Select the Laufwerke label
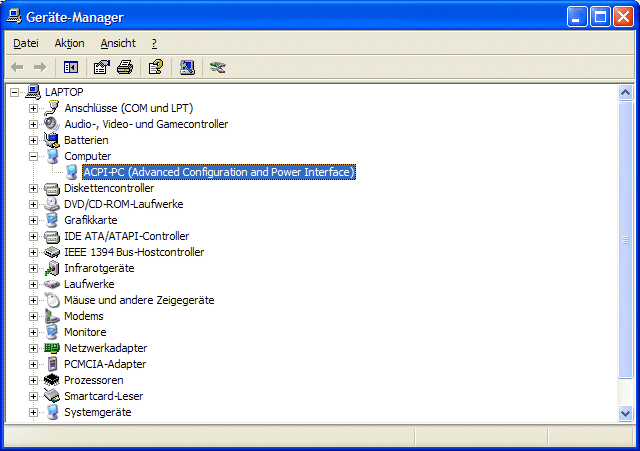Screen dimensions: 640x451 click(x=89, y=284)
